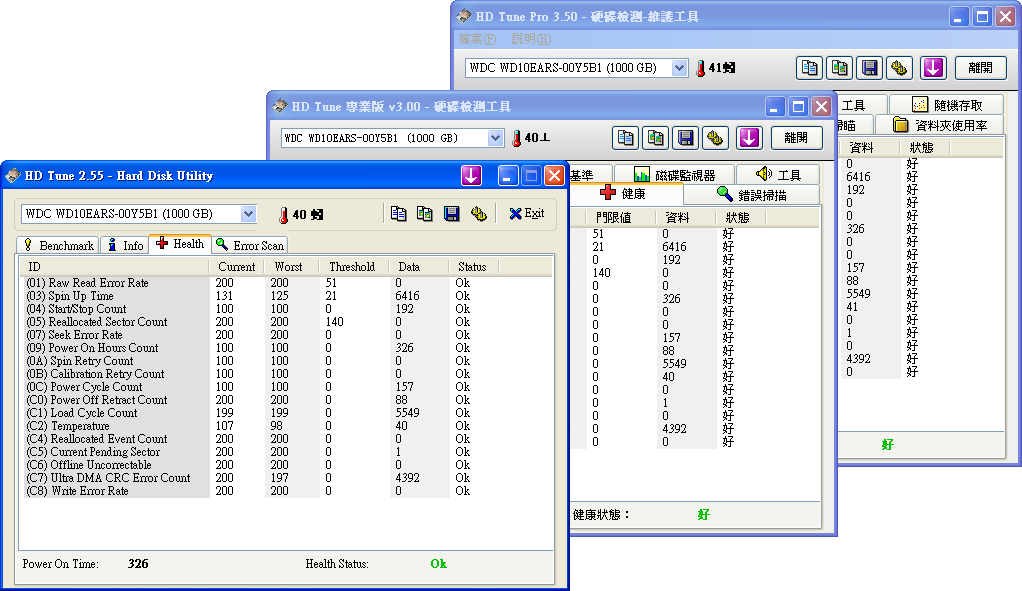Image resolution: width=1022 pixels, height=591 pixels.
Task: Click copy icon in HD Tune 2.55 toolbar
Action: tap(398, 213)
